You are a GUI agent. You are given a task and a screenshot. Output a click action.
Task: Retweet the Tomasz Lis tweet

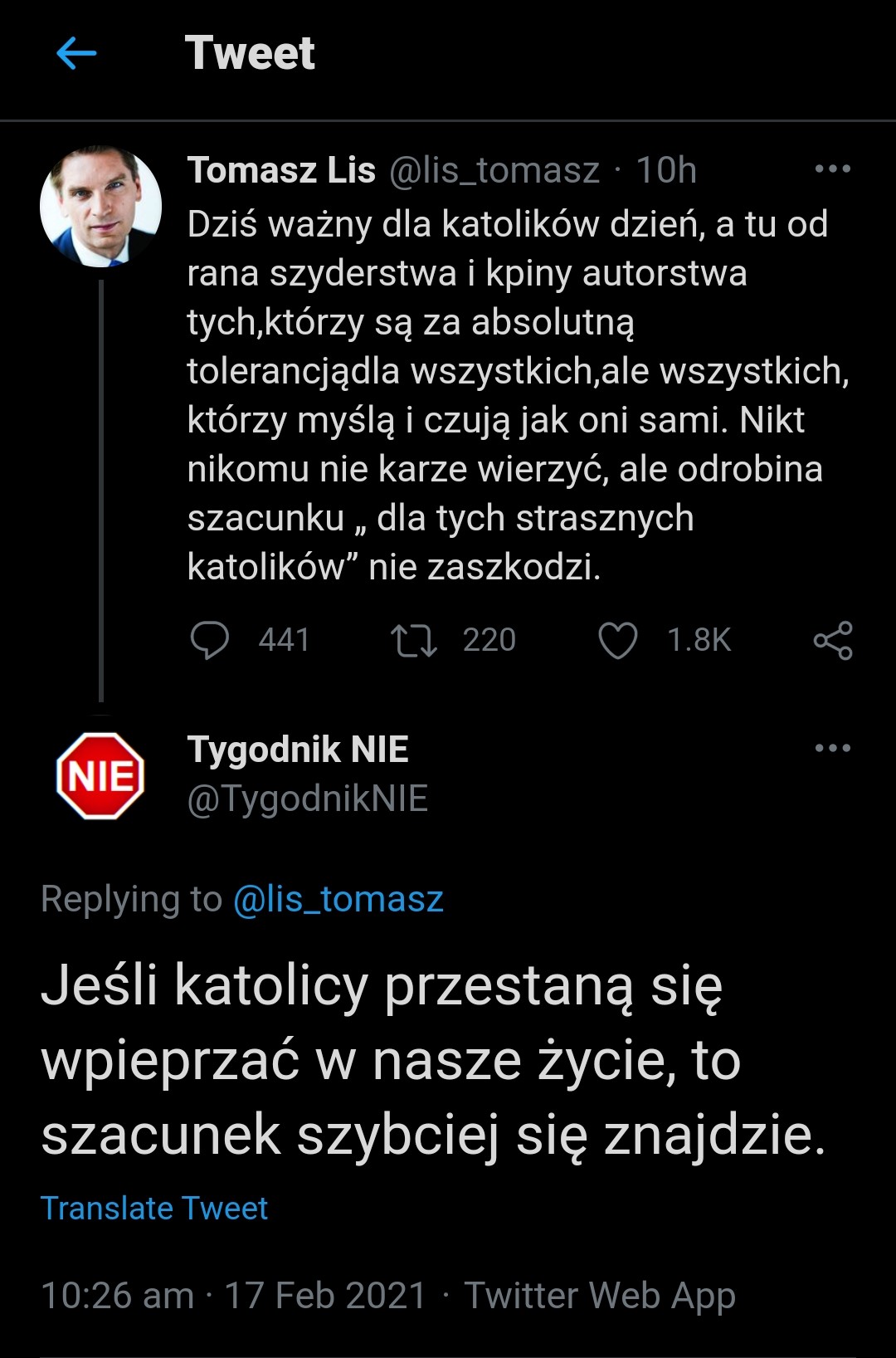[413, 641]
